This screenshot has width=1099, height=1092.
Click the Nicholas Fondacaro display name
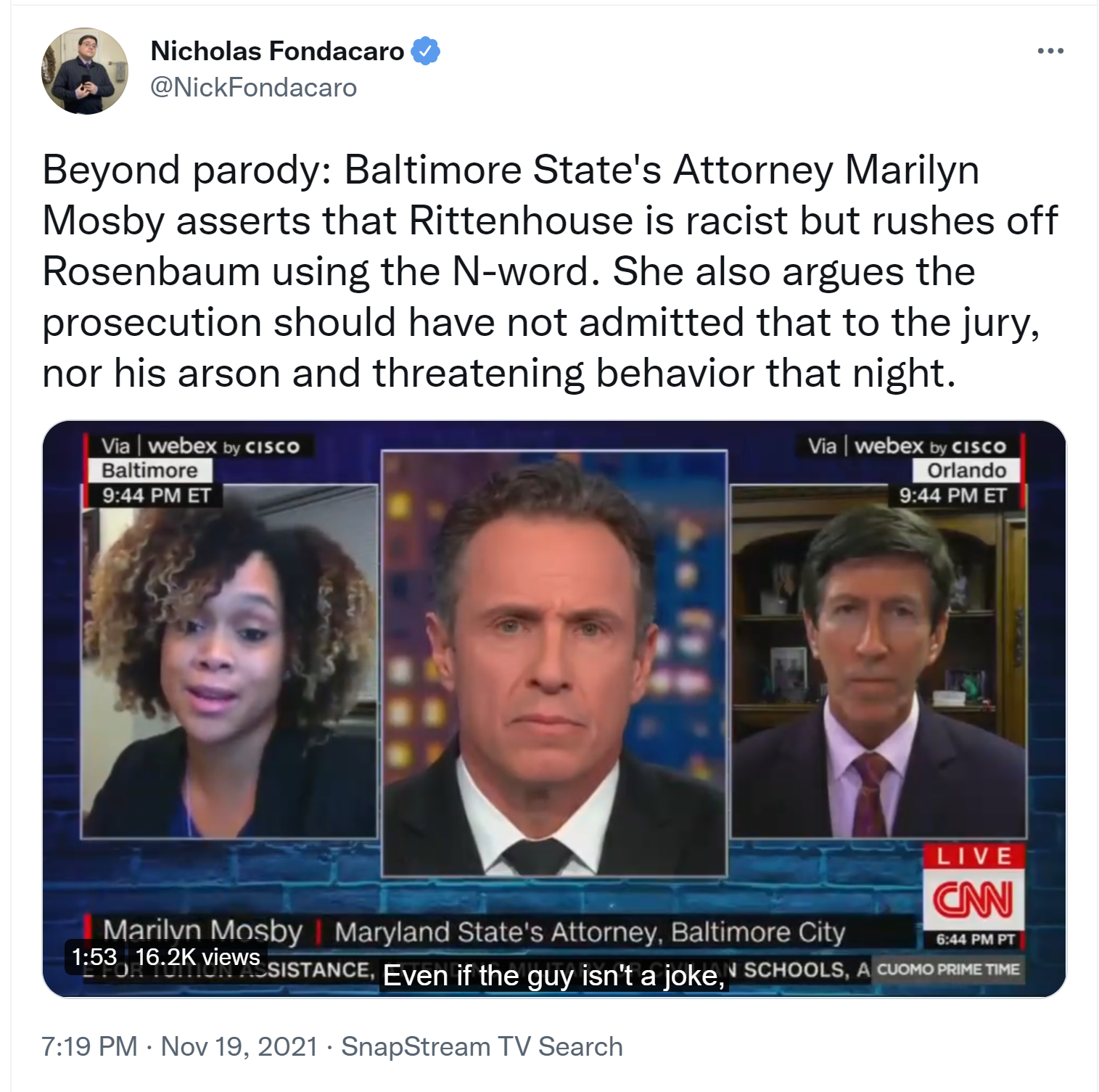click(277, 51)
